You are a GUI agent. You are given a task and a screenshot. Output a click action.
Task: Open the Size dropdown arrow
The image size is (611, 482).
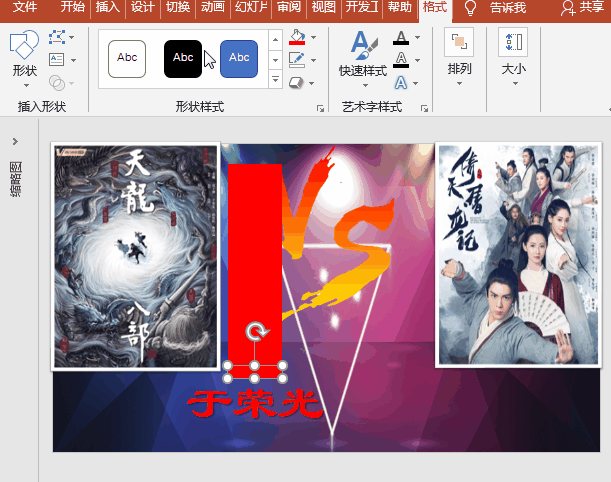point(515,84)
